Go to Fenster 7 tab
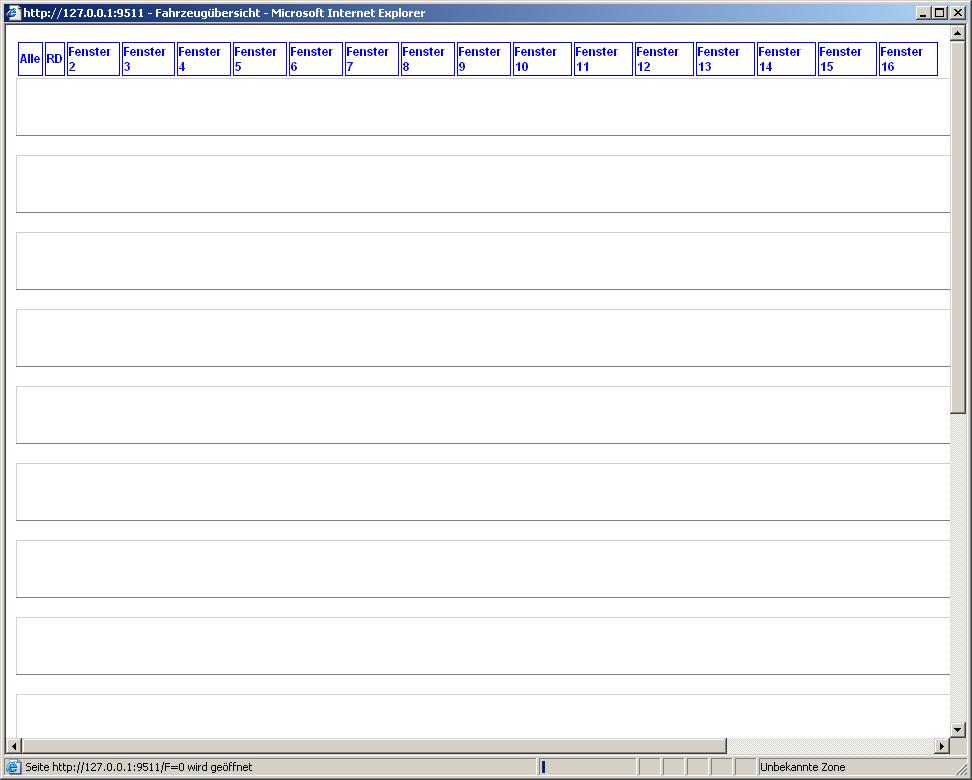972x780 pixels. (368, 59)
